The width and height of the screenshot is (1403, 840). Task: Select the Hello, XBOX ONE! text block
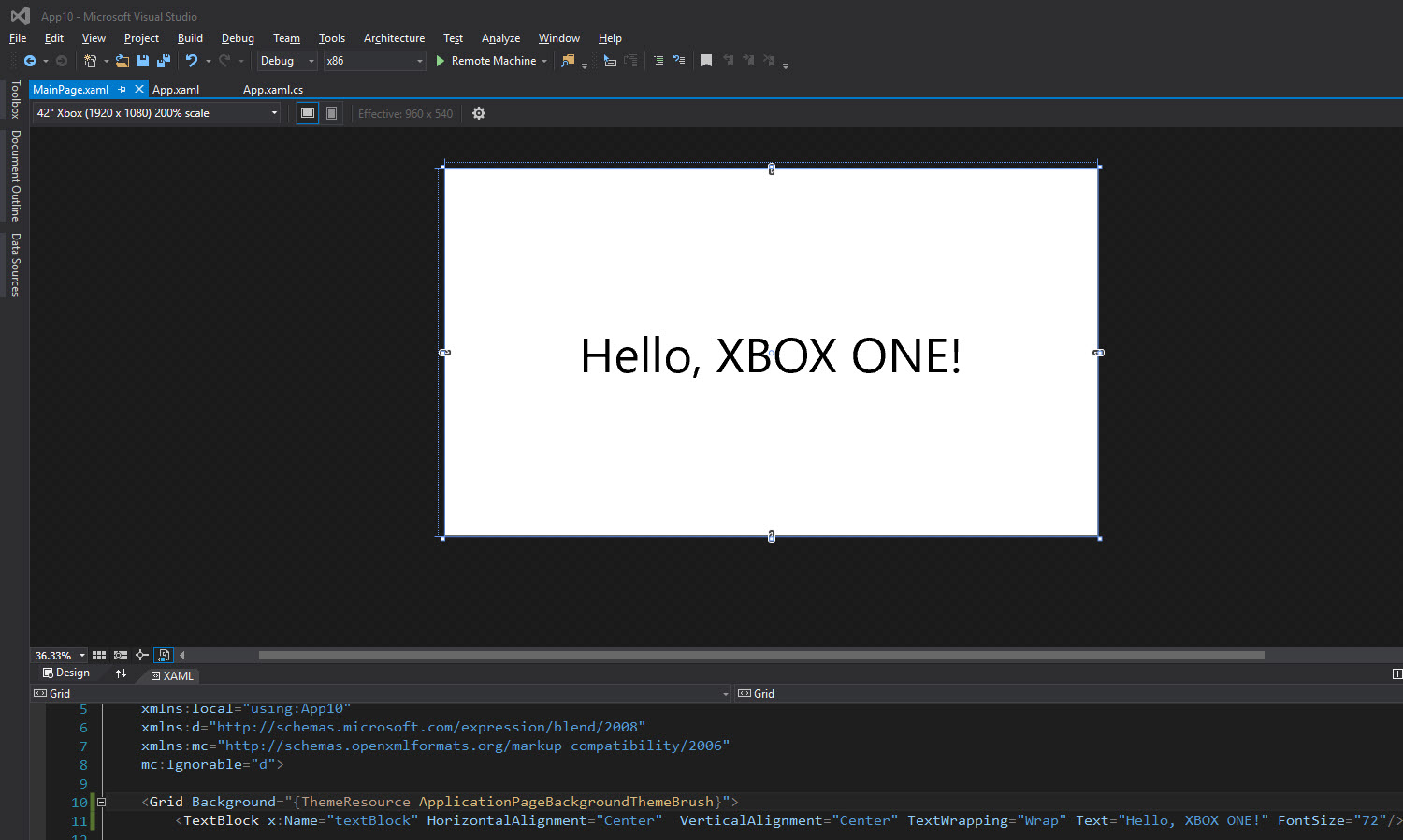[771, 356]
